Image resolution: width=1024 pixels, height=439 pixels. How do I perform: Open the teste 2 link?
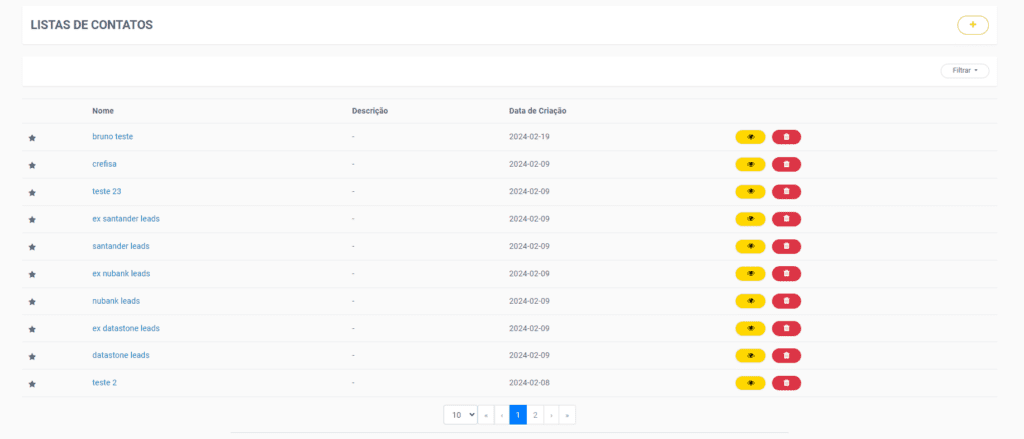point(104,383)
